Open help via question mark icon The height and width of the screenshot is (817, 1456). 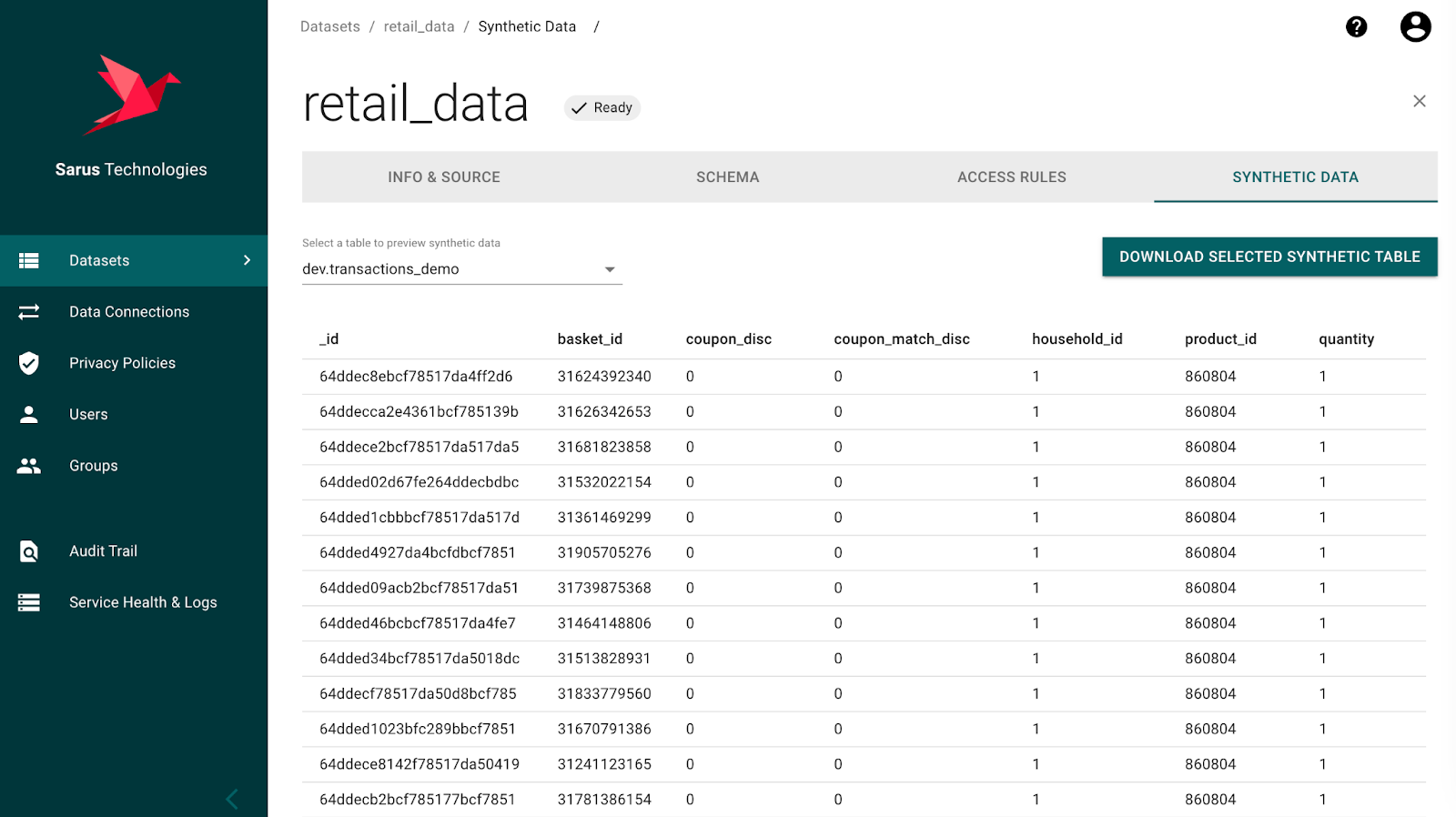(1356, 27)
